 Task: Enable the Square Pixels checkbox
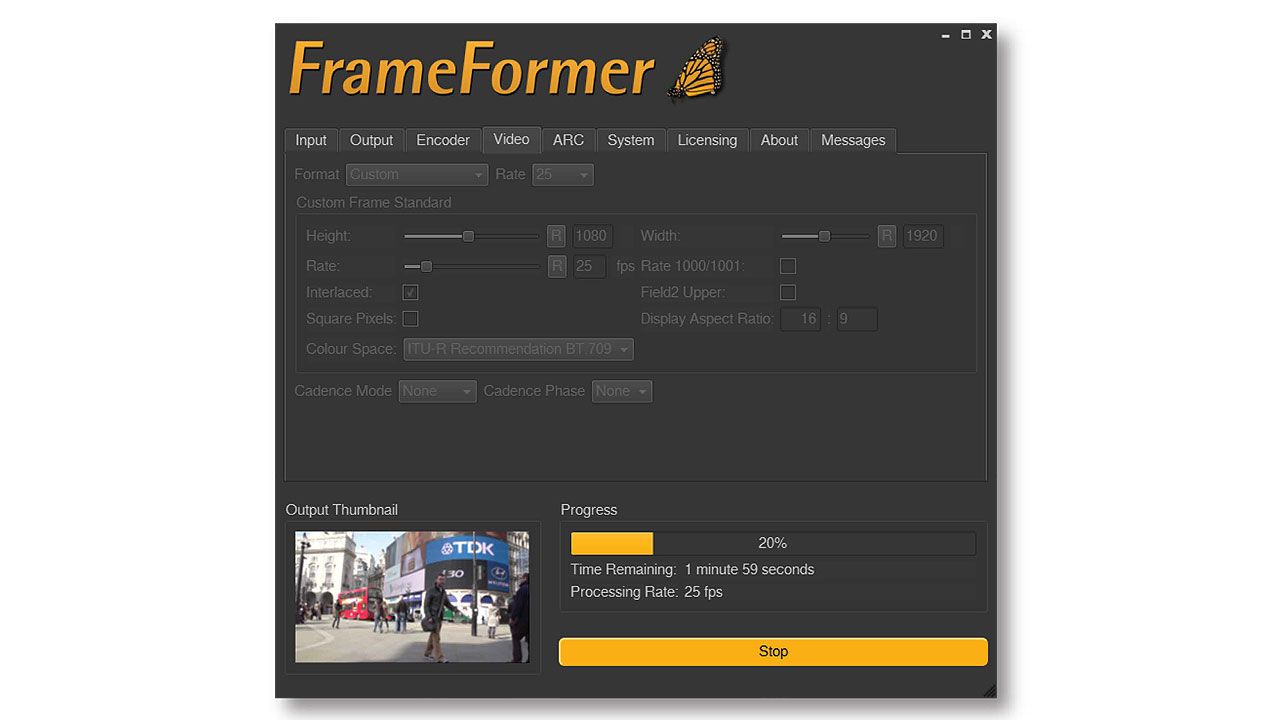click(410, 319)
